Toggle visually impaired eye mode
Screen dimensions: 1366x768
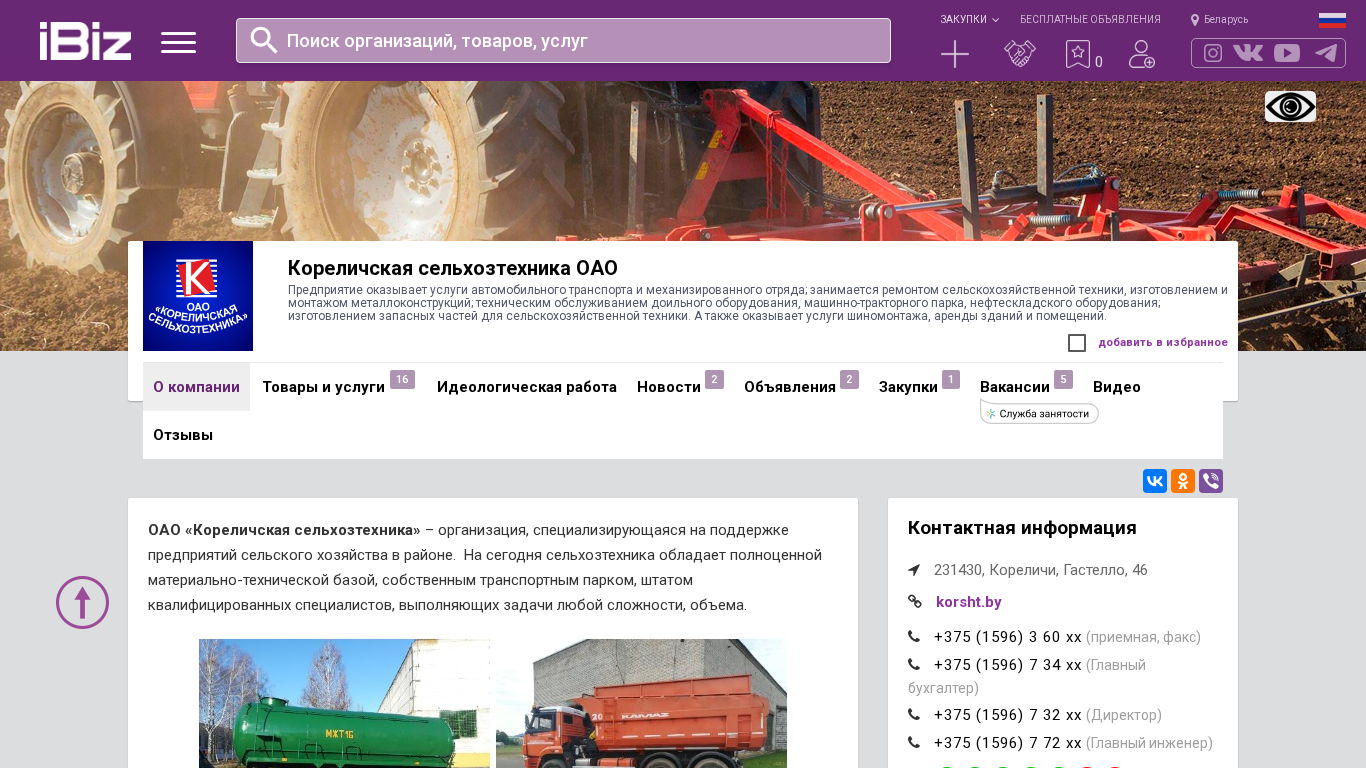(x=1290, y=106)
